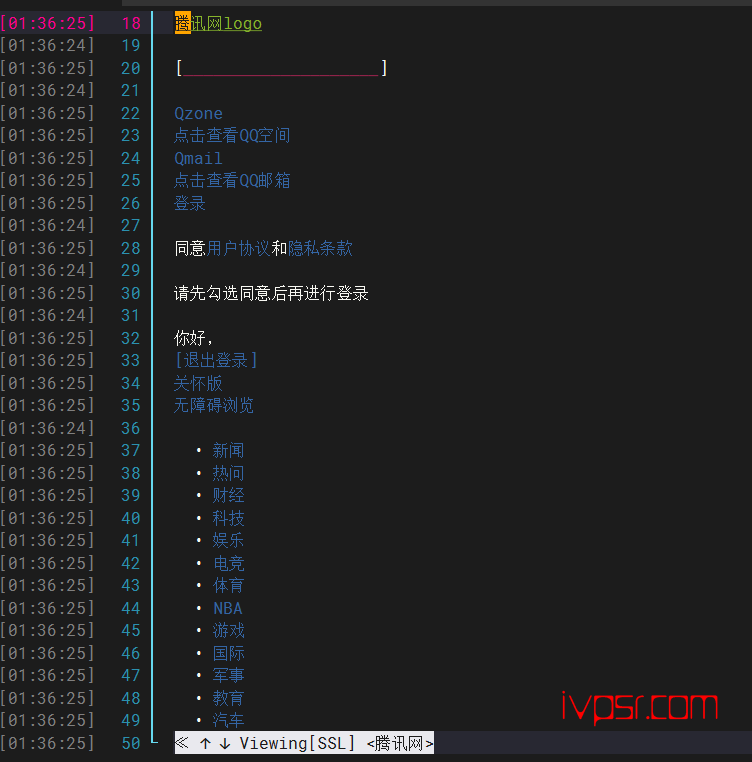Viewport: 752px width, 762px height.
Task: Go to the 新闻 section link
Action: tap(228, 450)
